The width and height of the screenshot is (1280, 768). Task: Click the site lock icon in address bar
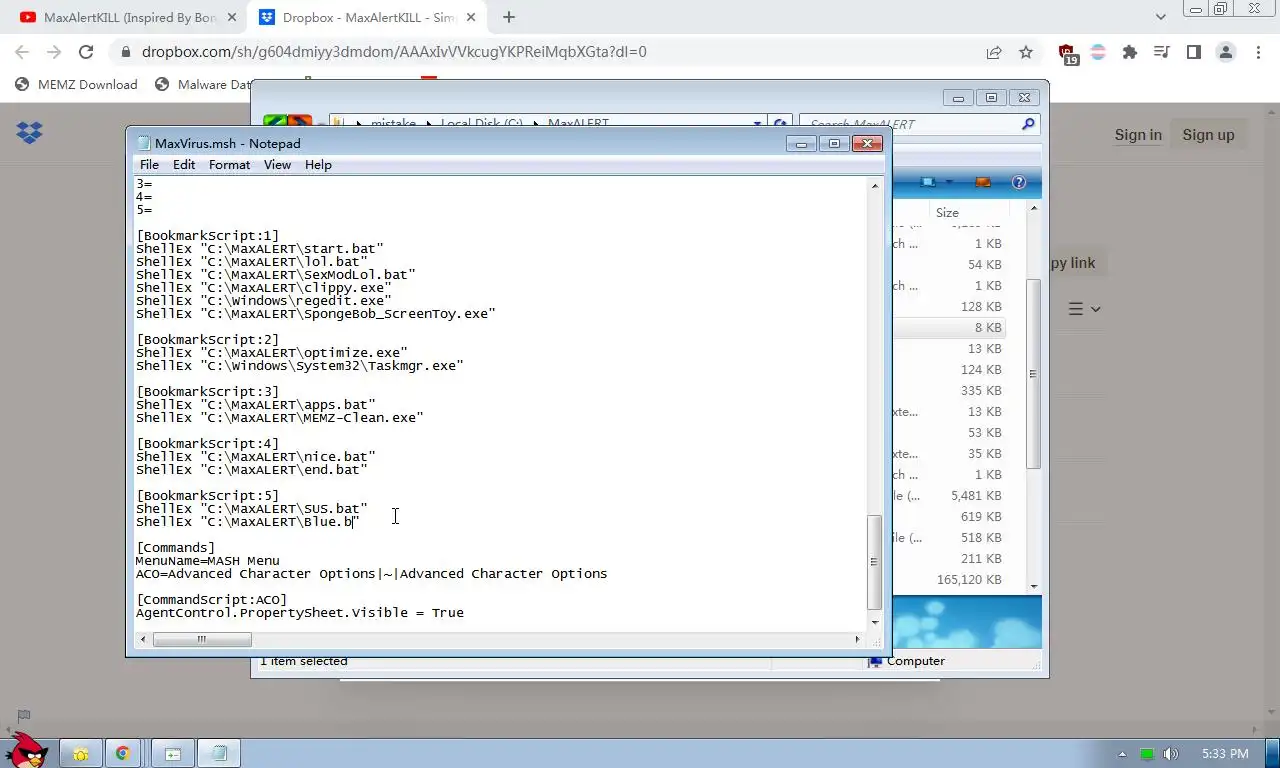click(x=125, y=52)
